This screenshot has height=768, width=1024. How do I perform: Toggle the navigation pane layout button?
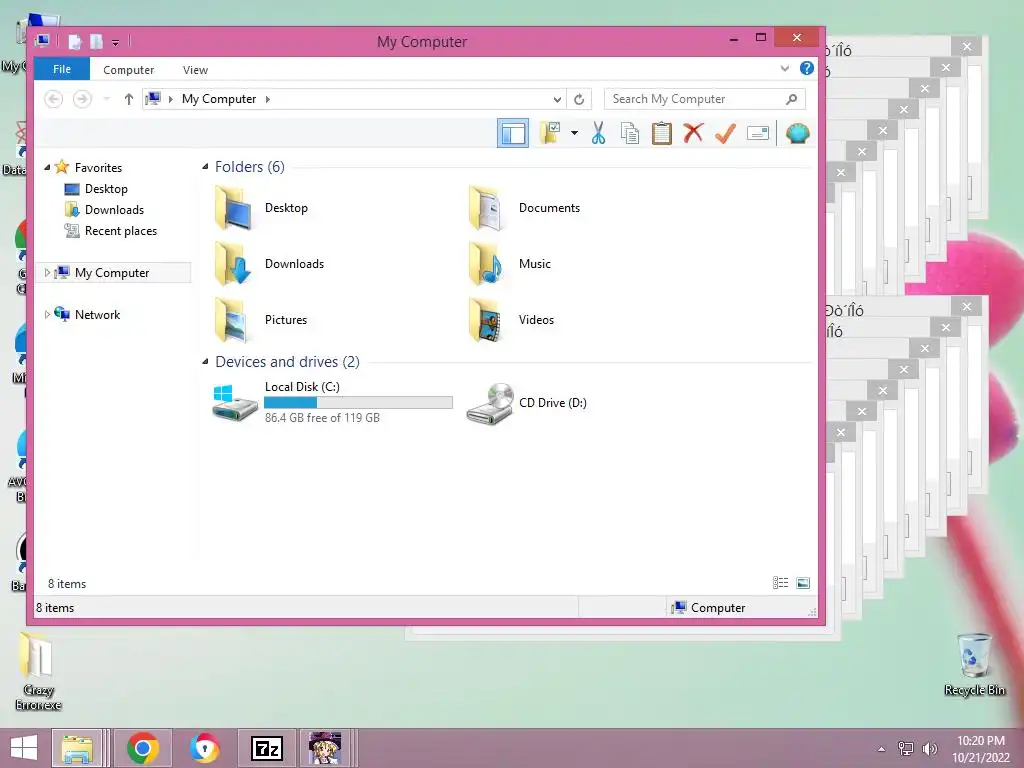coord(513,133)
